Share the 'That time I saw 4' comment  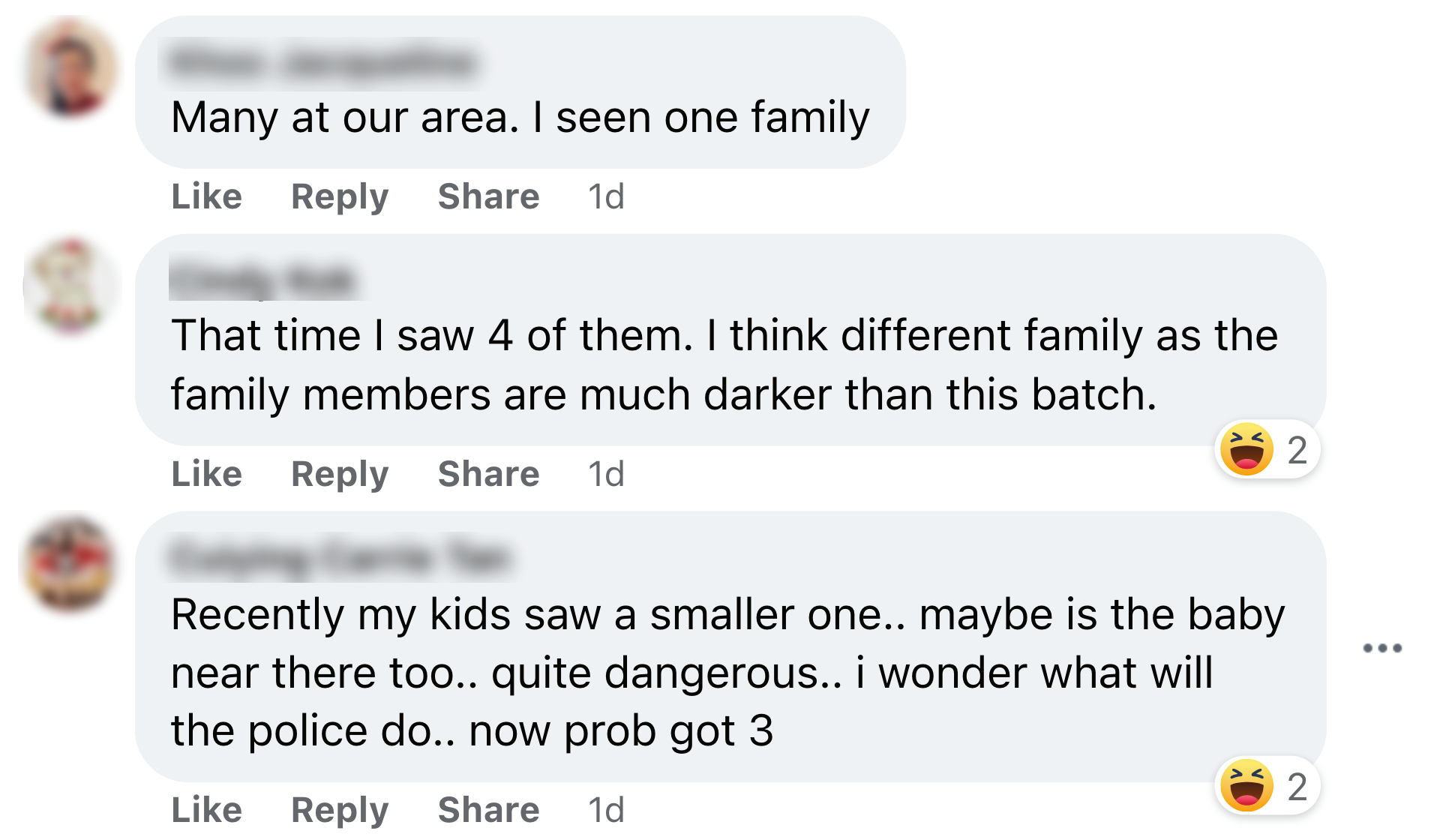click(x=488, y=474)
